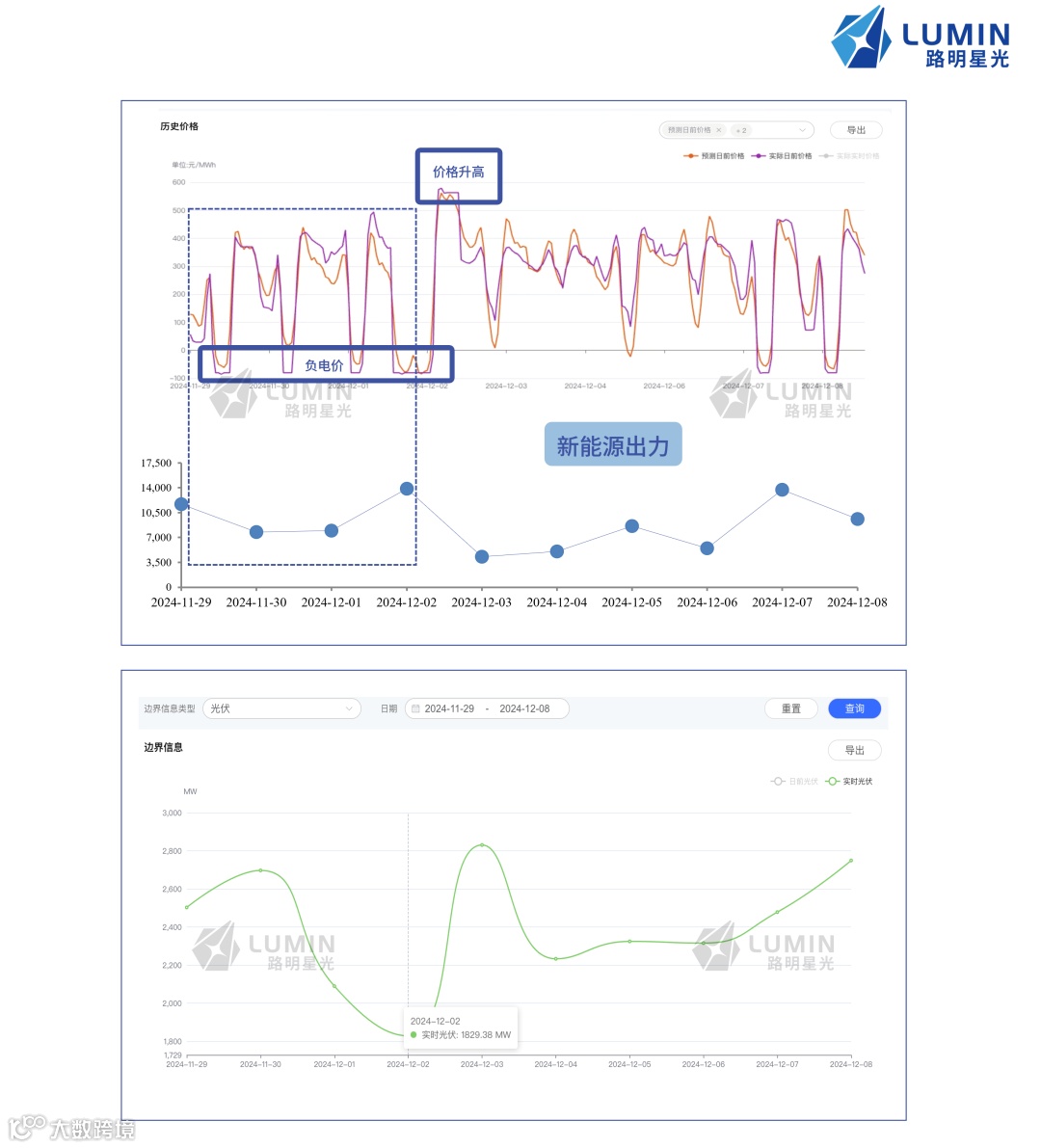Toggle the 实际日前价格 legend series
The height and width of the screenshot is (1148, 1041).
click(781, 156)
